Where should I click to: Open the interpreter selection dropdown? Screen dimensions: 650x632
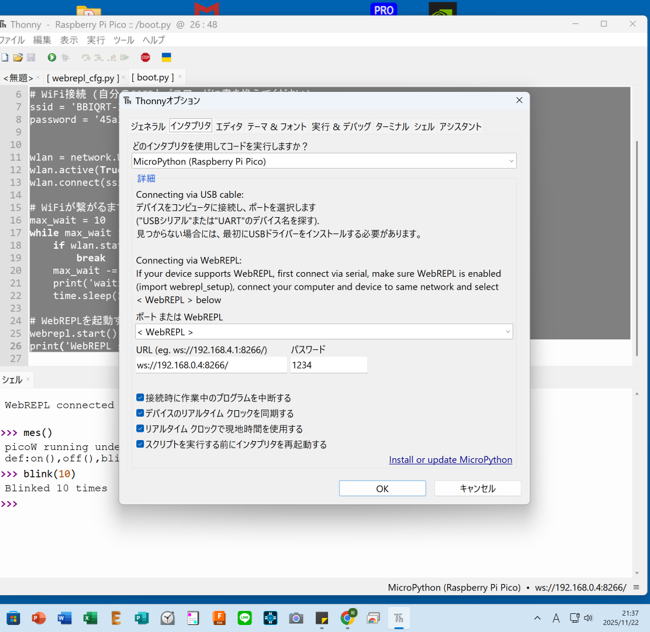point(324,161)
